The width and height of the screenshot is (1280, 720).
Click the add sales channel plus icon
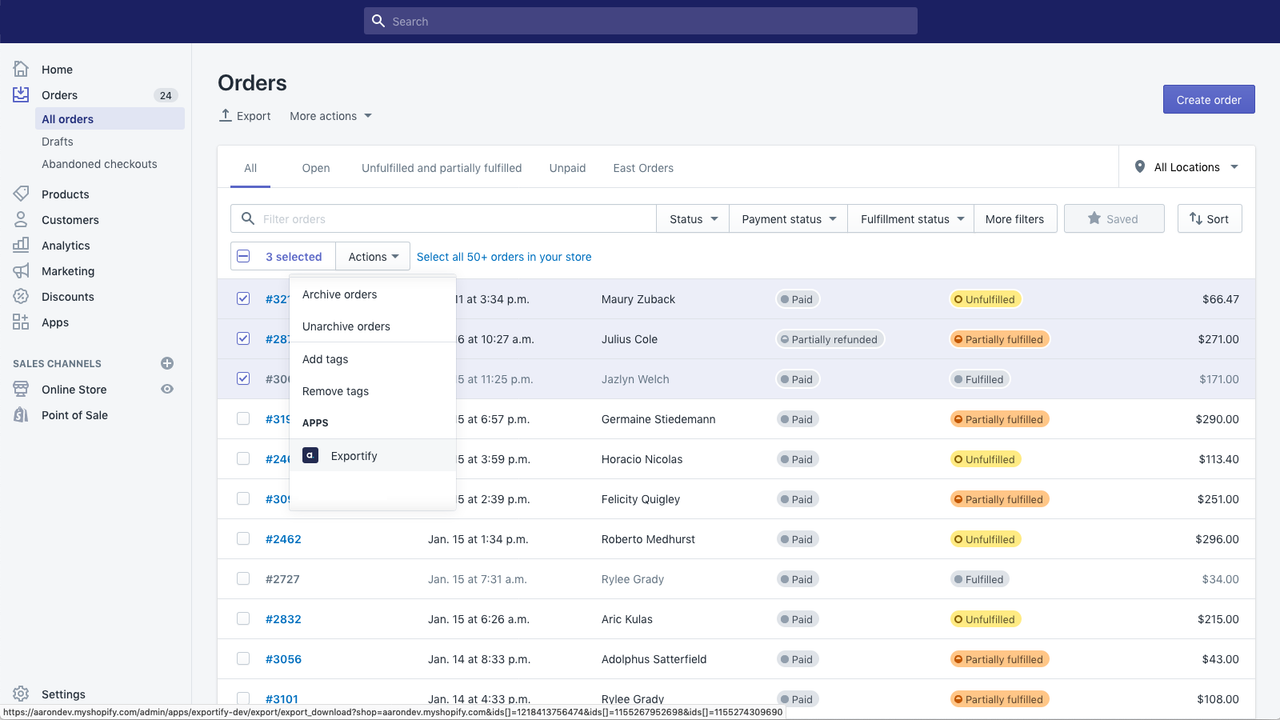[167, 363]
